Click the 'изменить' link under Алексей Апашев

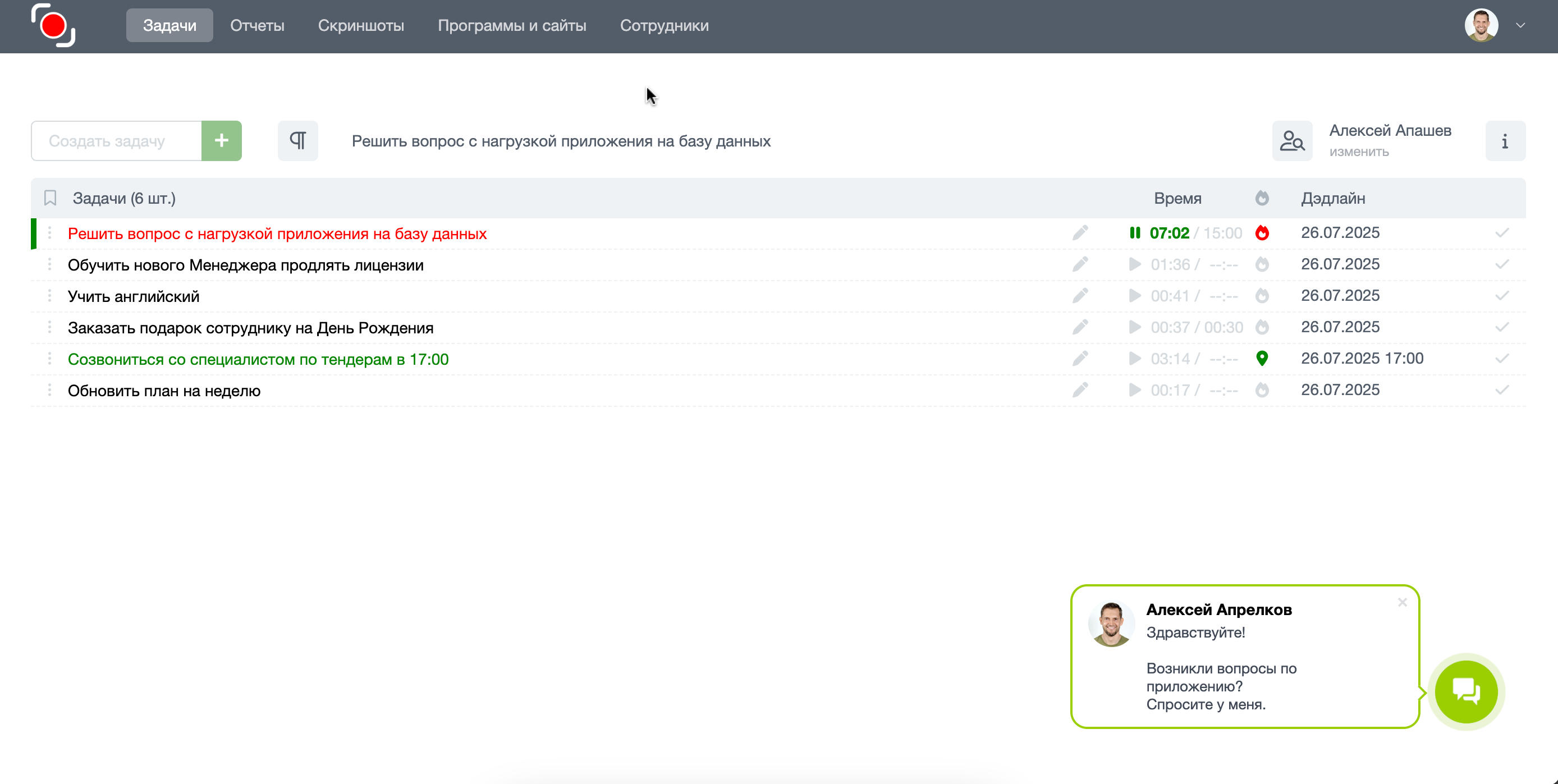tap(1358, 152)
